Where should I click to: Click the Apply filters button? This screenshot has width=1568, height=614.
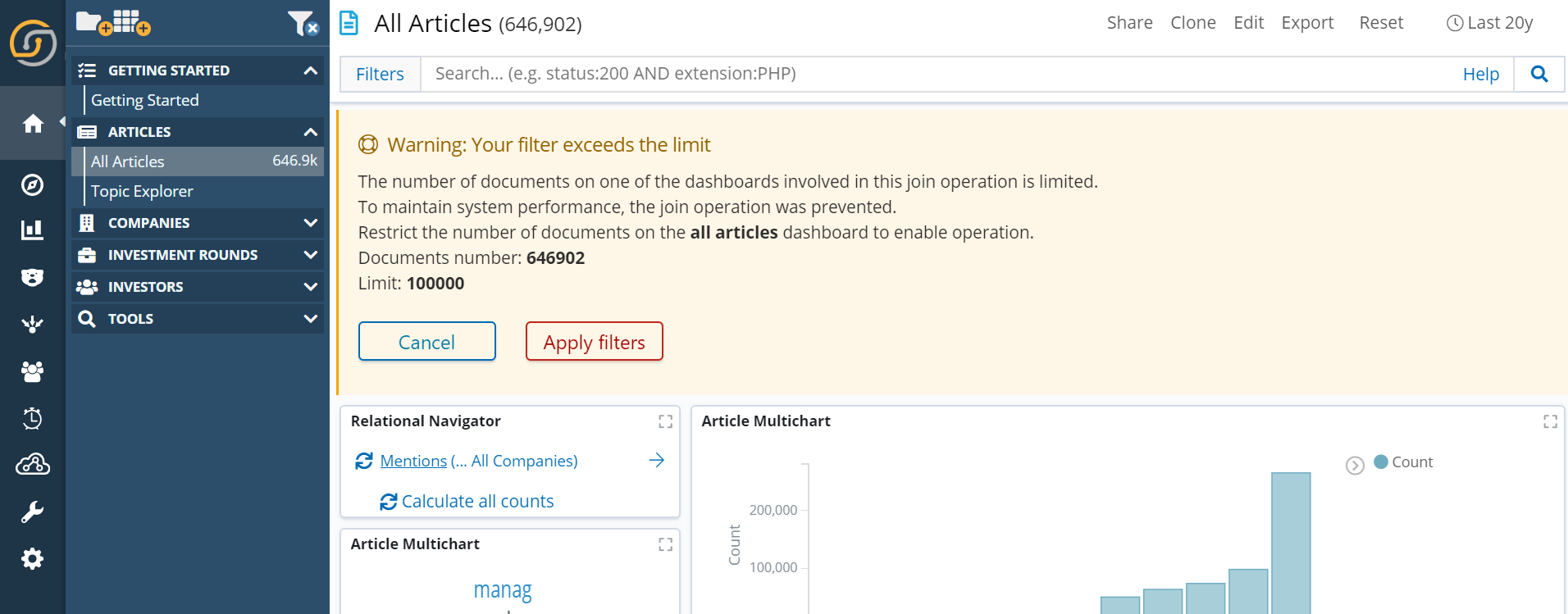pyautogui.click(x=595, y=342)
